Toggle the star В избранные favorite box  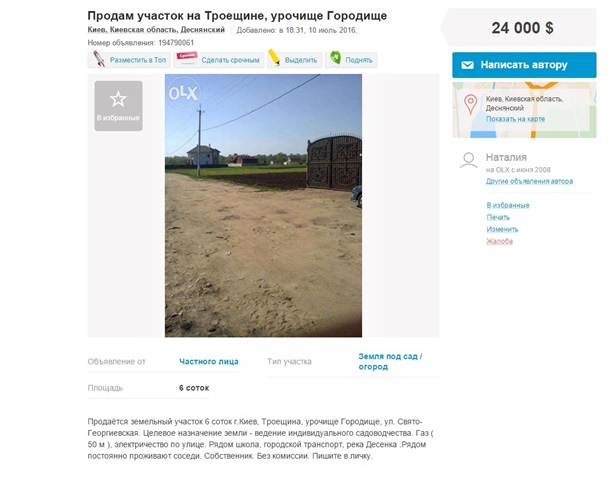pyautogui.click(x=118, y=106)
